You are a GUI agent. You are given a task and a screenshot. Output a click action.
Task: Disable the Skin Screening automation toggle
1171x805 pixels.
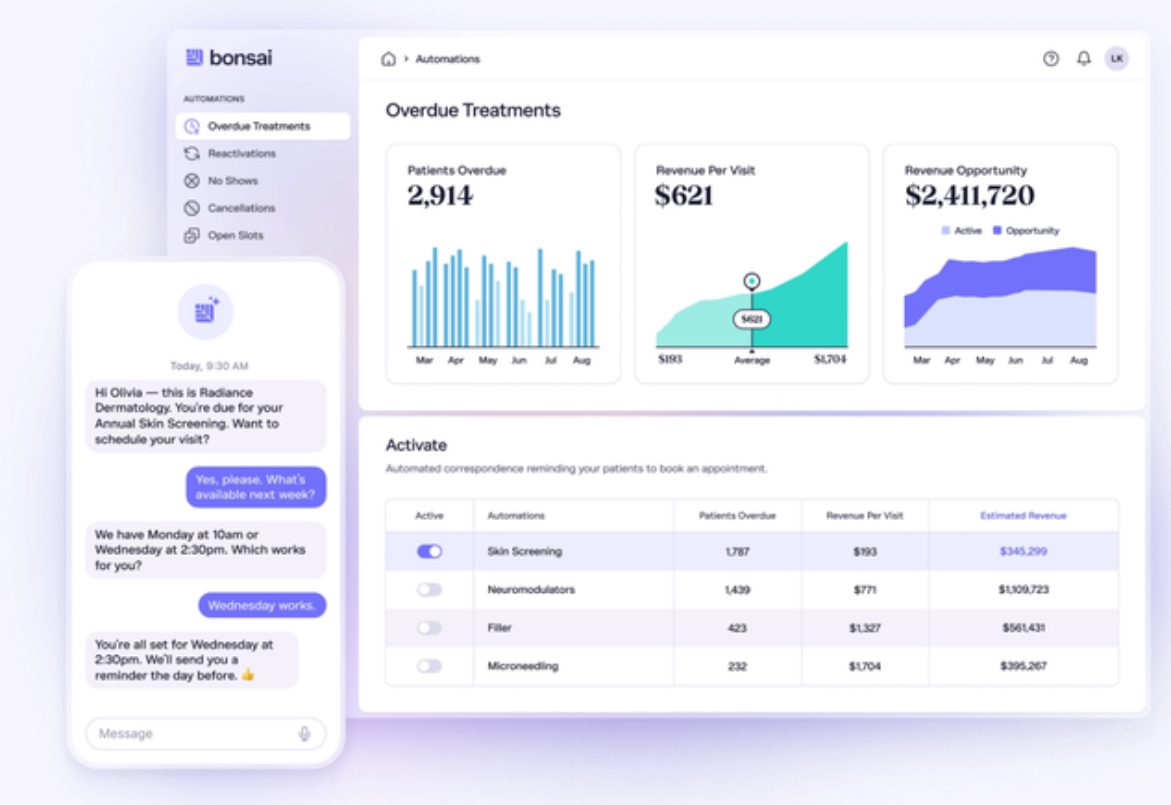click(x=429, y=551)
